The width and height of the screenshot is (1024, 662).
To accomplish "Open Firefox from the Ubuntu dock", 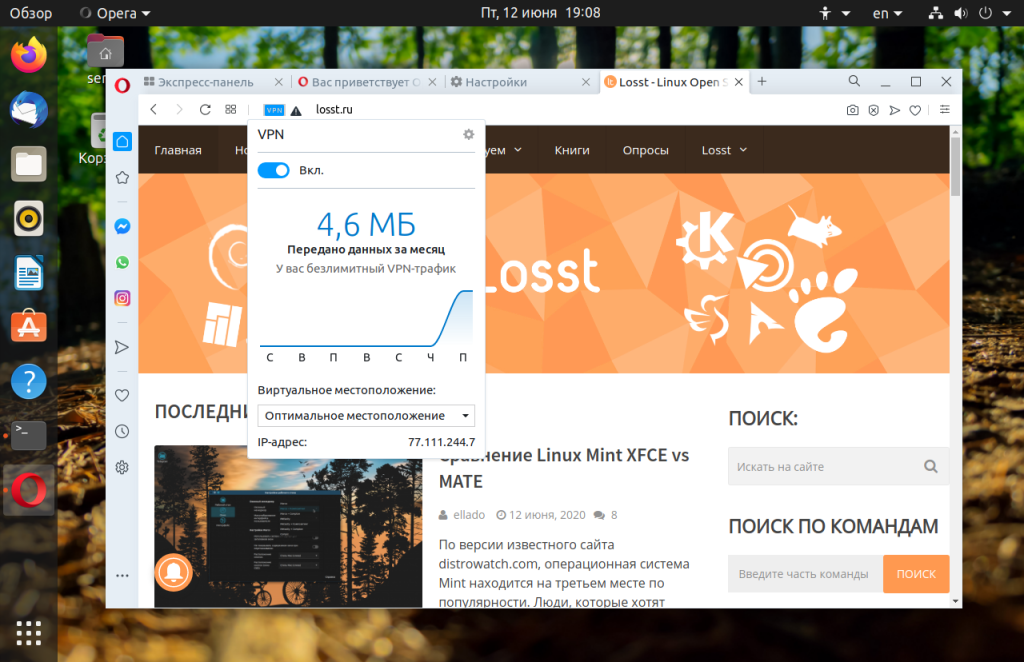I will pyautogui.click(x=29, y=55).
